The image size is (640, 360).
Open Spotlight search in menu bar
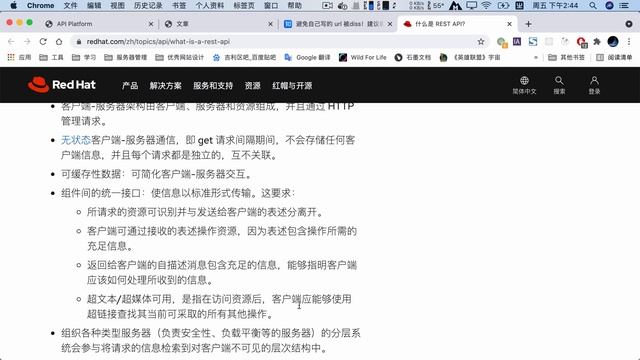593,5
